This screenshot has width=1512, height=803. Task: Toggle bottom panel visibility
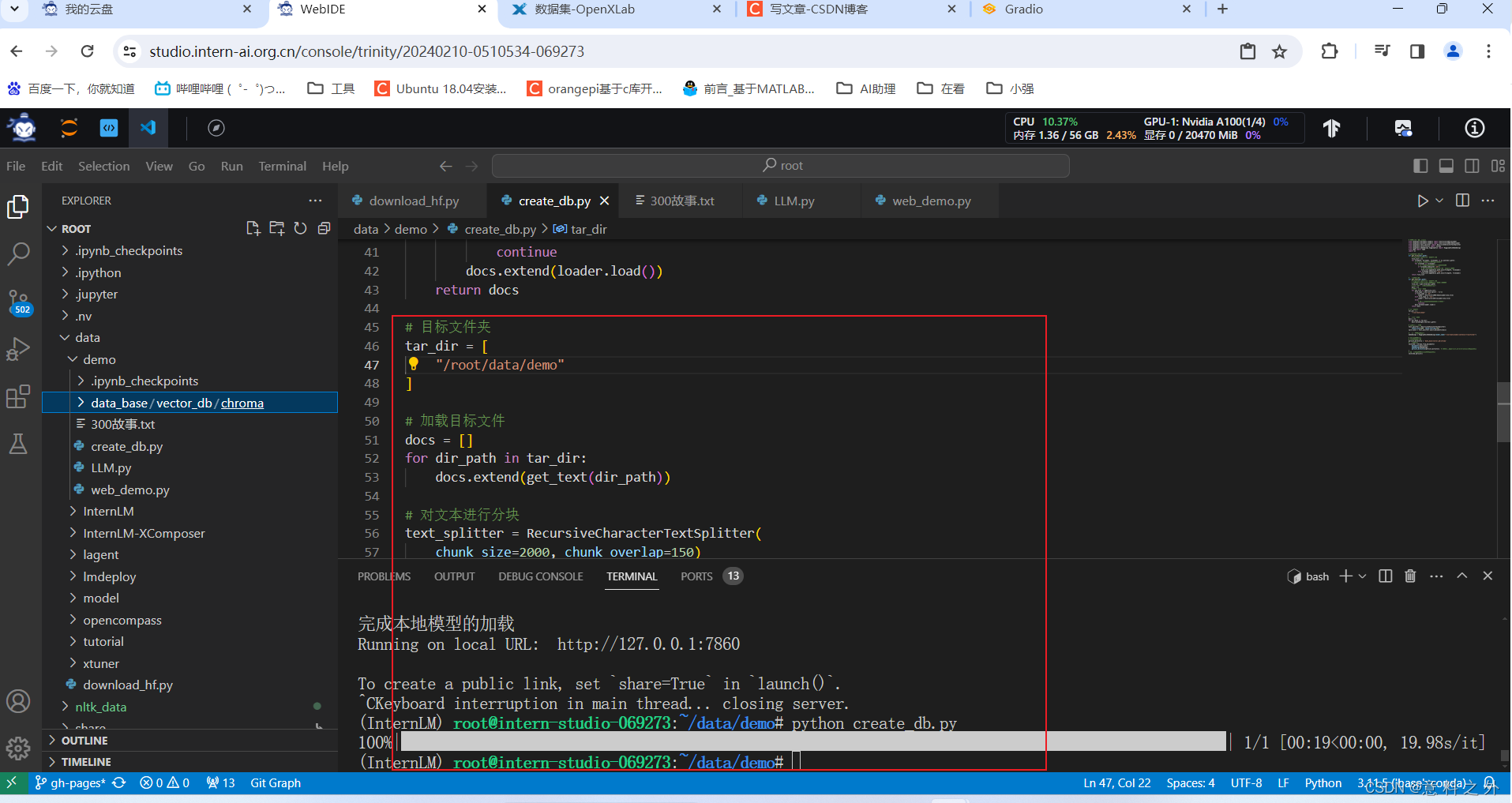(x=1446, y=166)
